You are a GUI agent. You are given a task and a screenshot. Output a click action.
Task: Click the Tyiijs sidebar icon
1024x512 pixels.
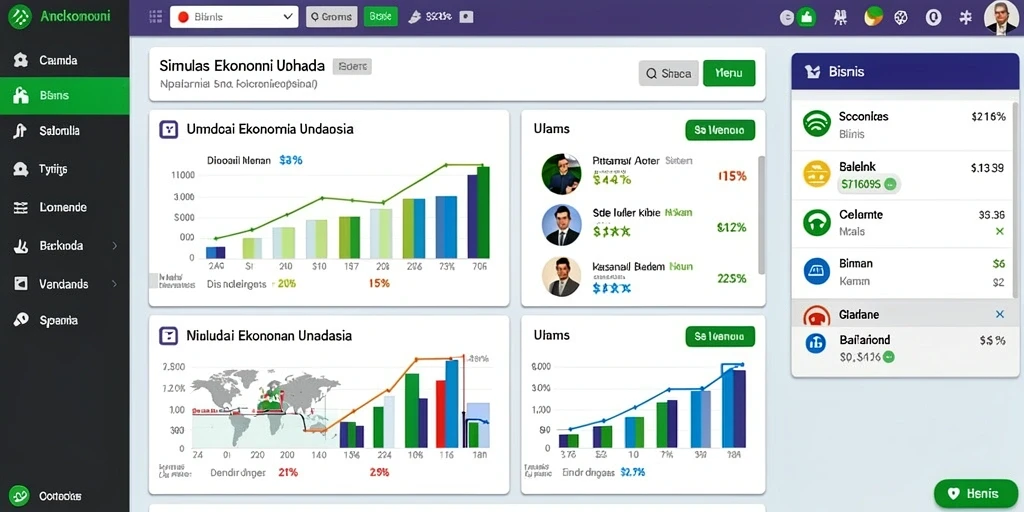(x=21, y=169)
